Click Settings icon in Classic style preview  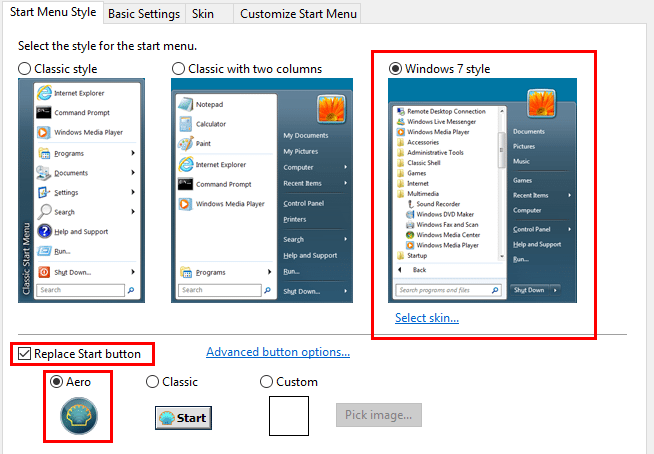click(x=44, y=192)
